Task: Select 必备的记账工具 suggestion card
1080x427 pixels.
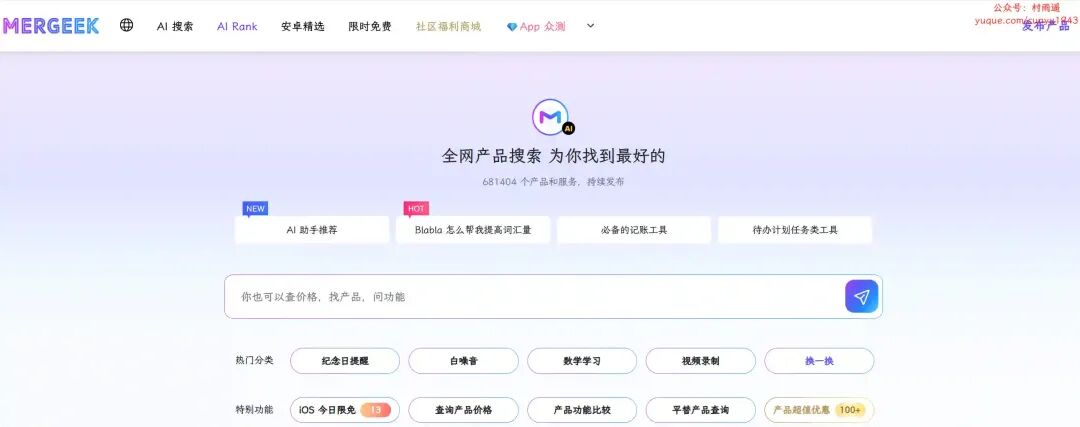Action: point(634,230)
